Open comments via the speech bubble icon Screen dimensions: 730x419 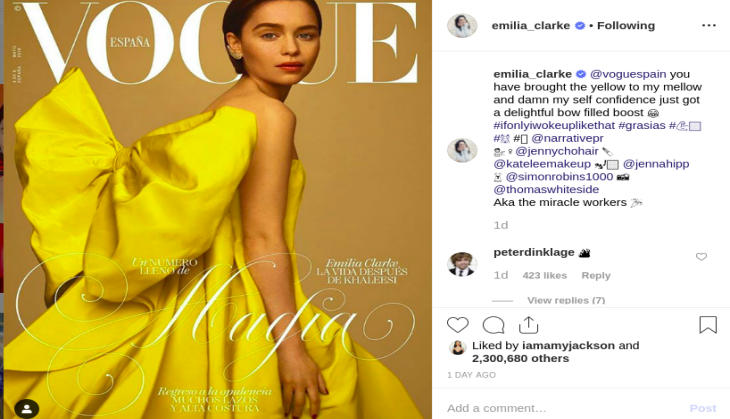coord(493,325)
